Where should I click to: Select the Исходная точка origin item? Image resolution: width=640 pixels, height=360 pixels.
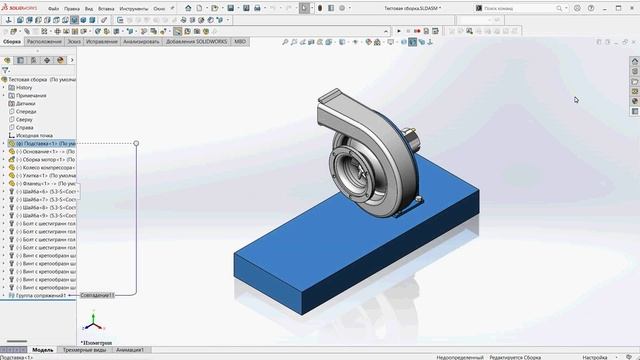34,136
